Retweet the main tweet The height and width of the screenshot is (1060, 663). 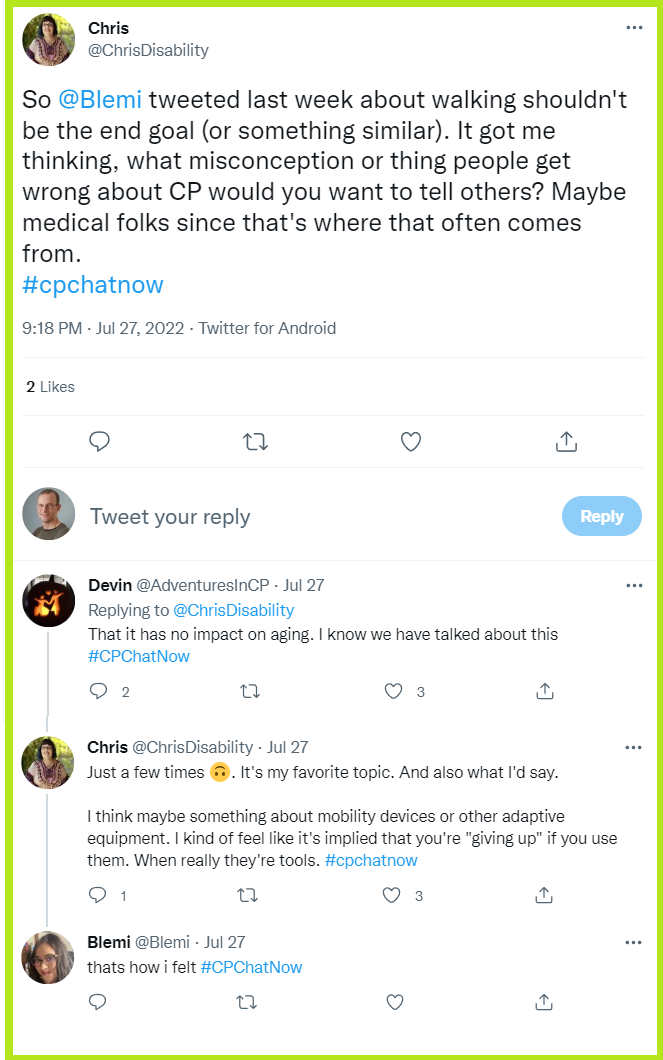[x=255, y=440]
